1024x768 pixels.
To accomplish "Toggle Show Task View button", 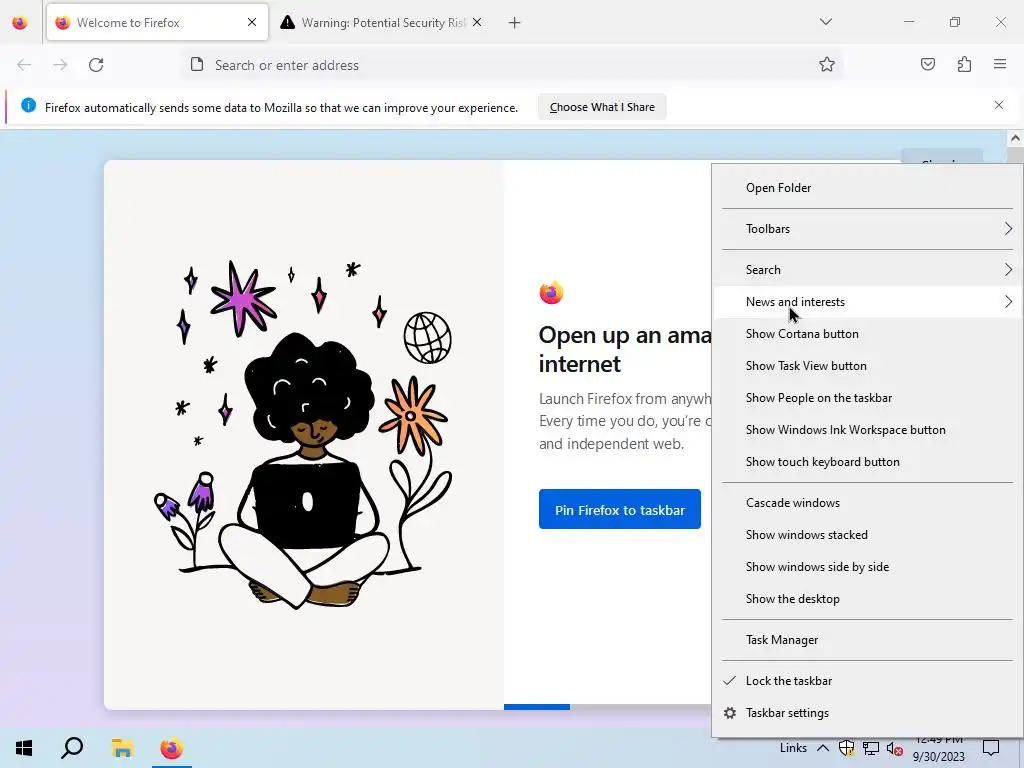I will (x=867, y=366).
